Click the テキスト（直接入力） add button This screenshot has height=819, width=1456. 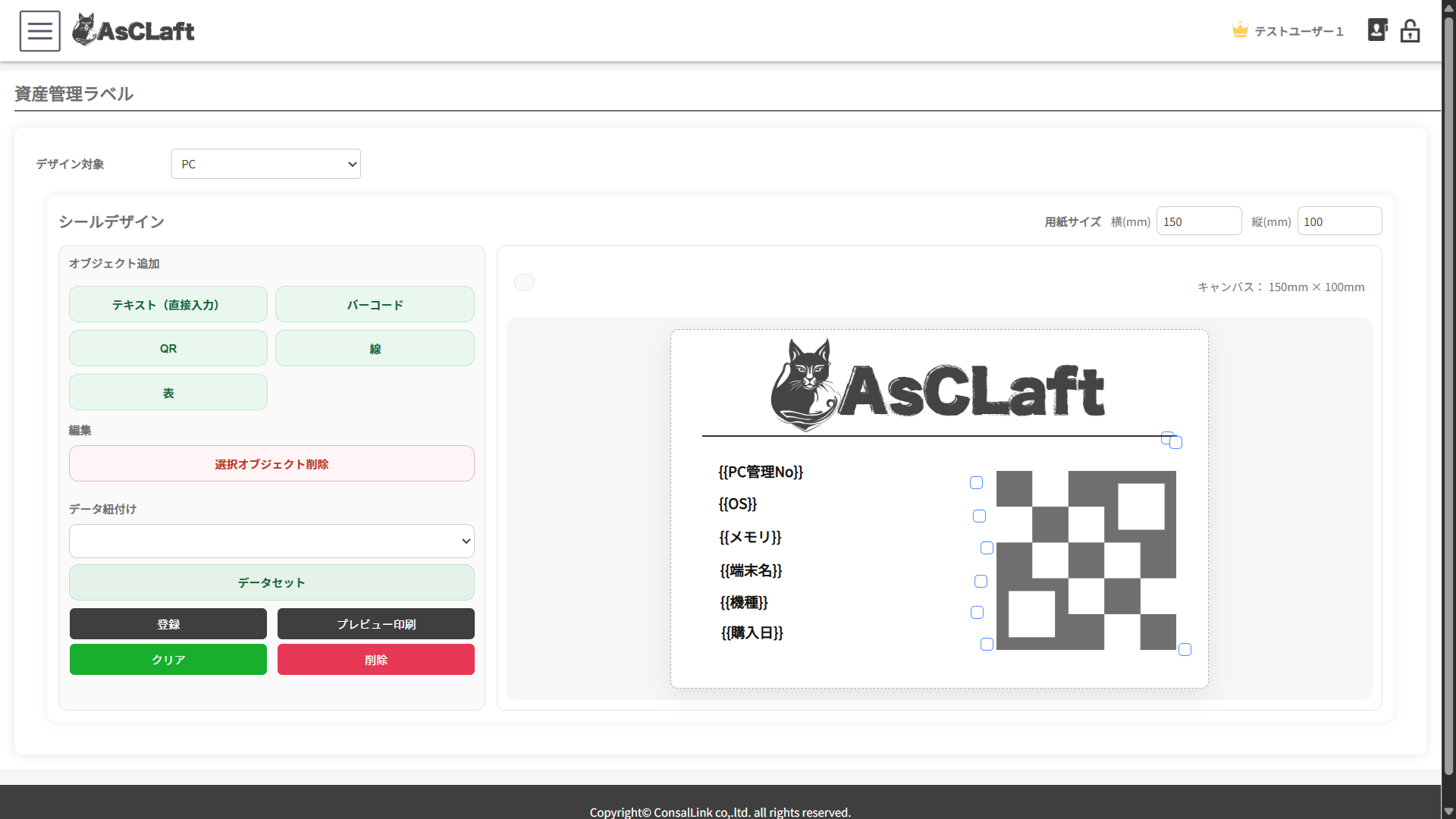point(168,305)
